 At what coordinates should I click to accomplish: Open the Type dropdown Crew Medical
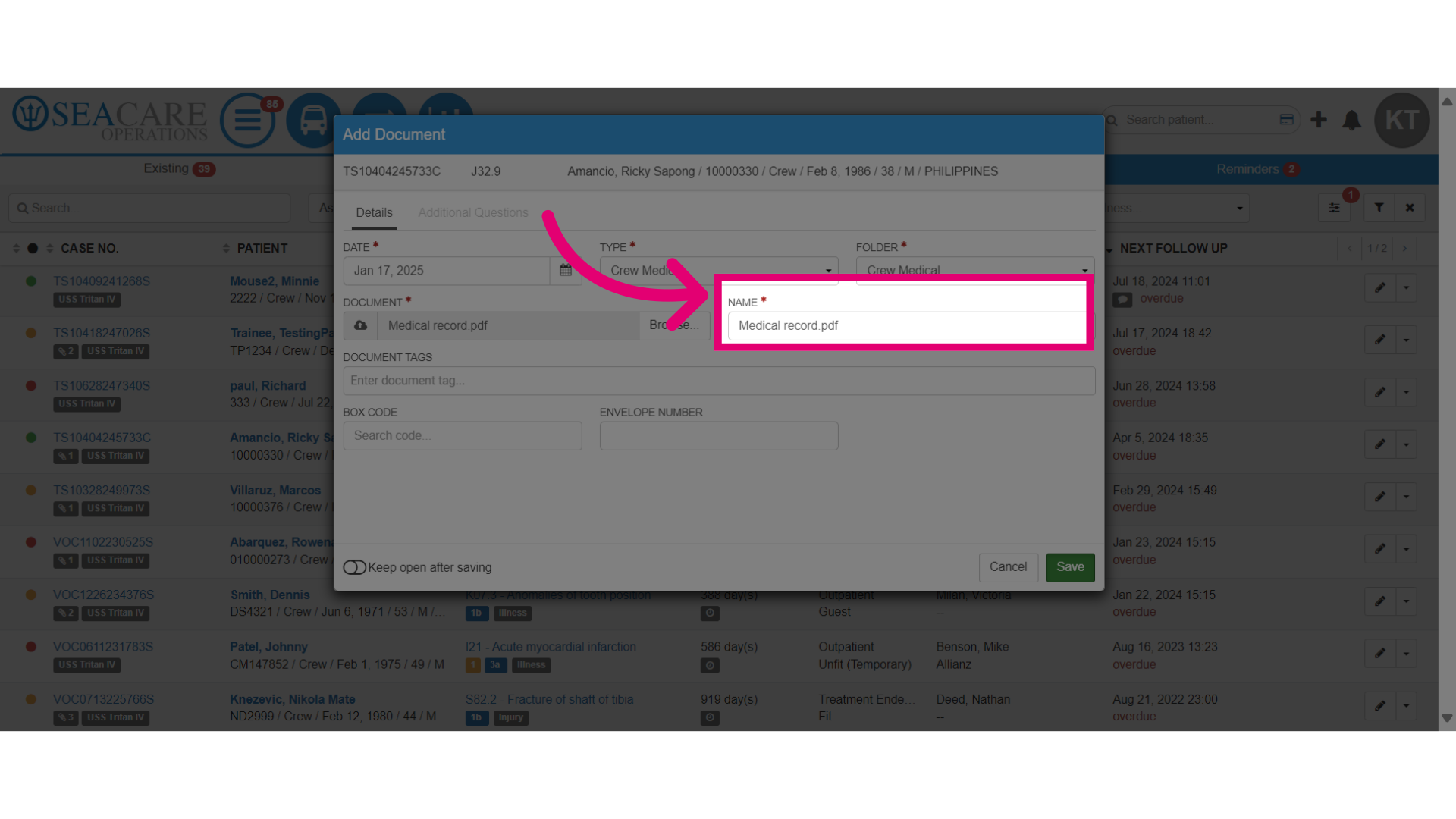click(719, 271)
